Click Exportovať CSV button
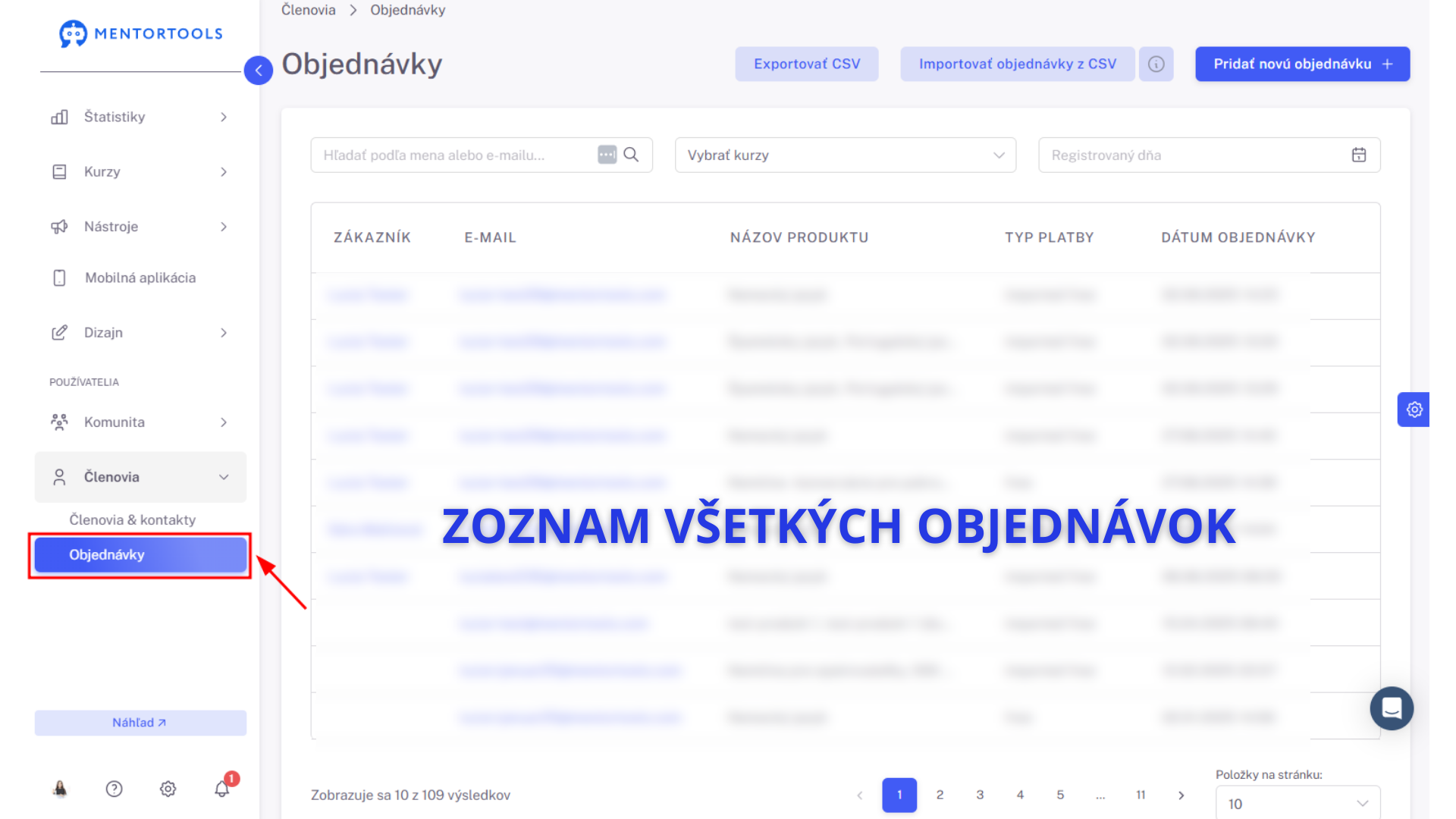The image size is (1456, 819). (806, 64)
